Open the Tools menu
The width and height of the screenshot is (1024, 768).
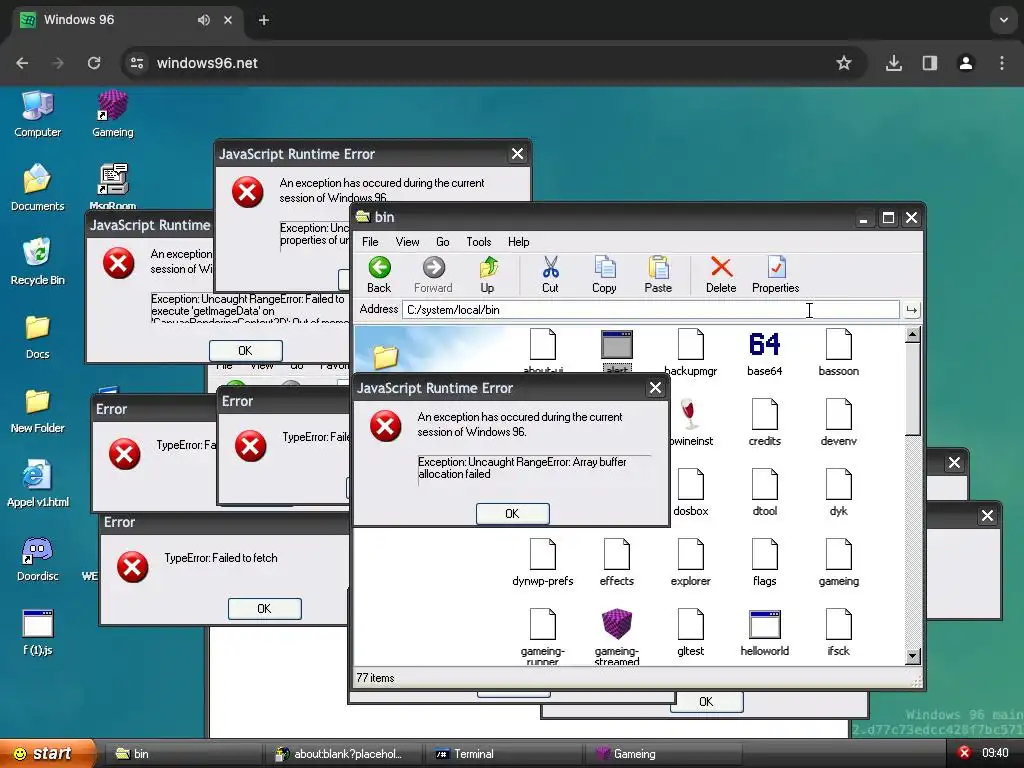click(479, 242)
